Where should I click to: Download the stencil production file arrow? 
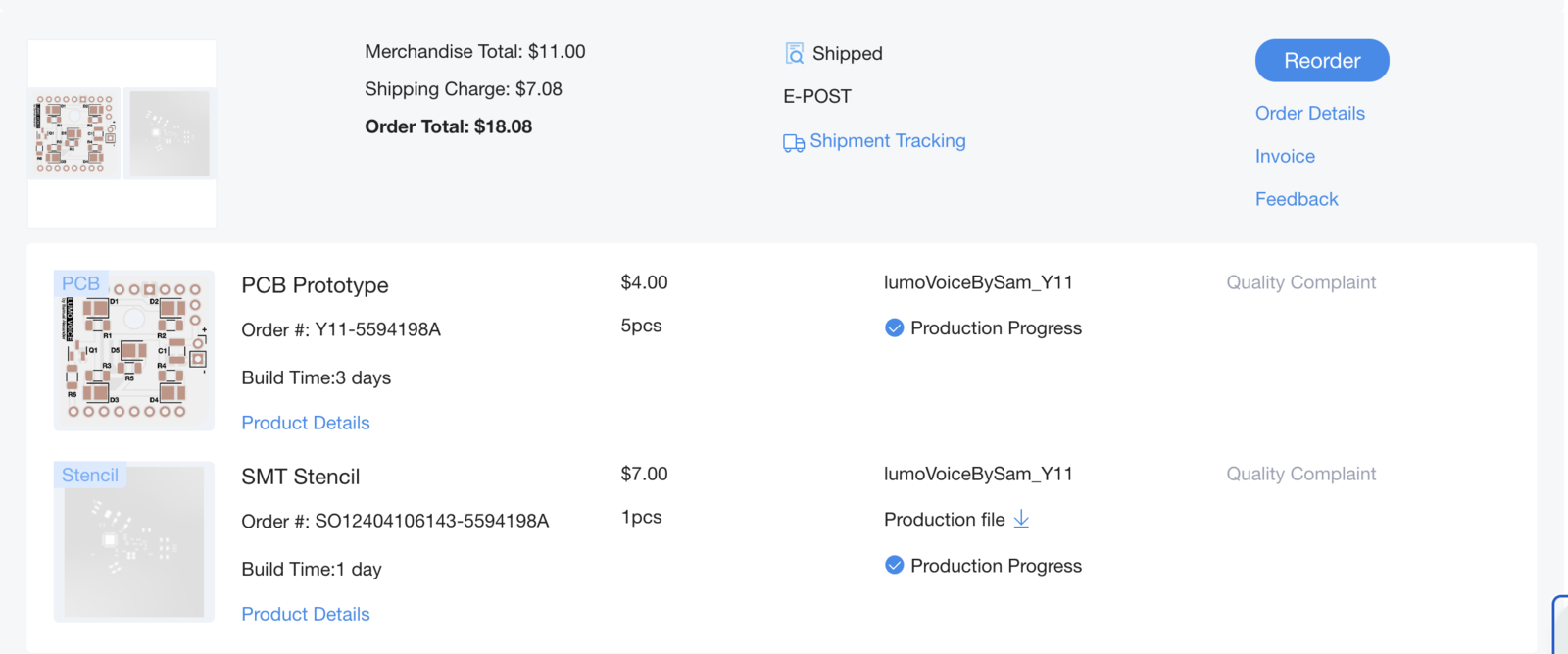point(1021,519)
